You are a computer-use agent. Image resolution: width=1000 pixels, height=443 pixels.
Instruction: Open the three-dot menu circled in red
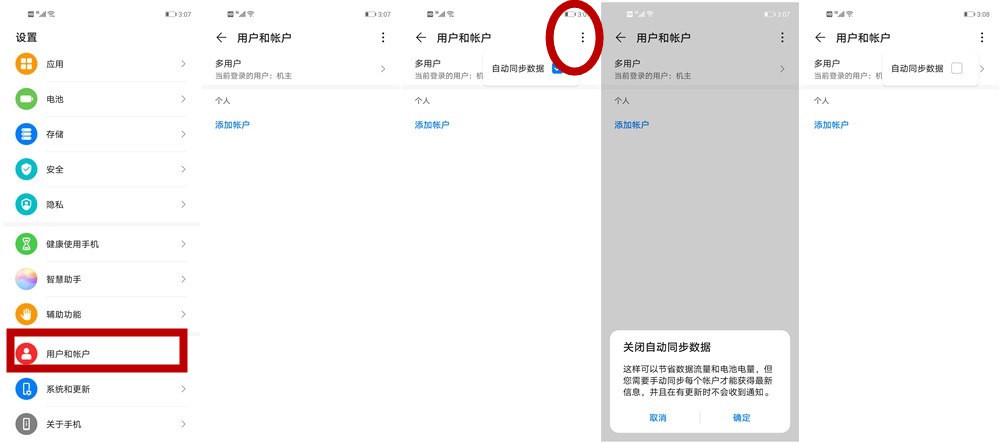pos(582,37)
